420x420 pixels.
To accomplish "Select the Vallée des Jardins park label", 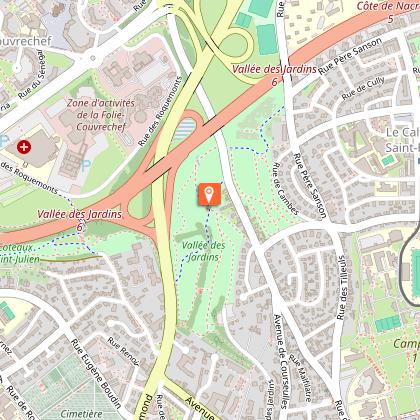I will 203,251.
